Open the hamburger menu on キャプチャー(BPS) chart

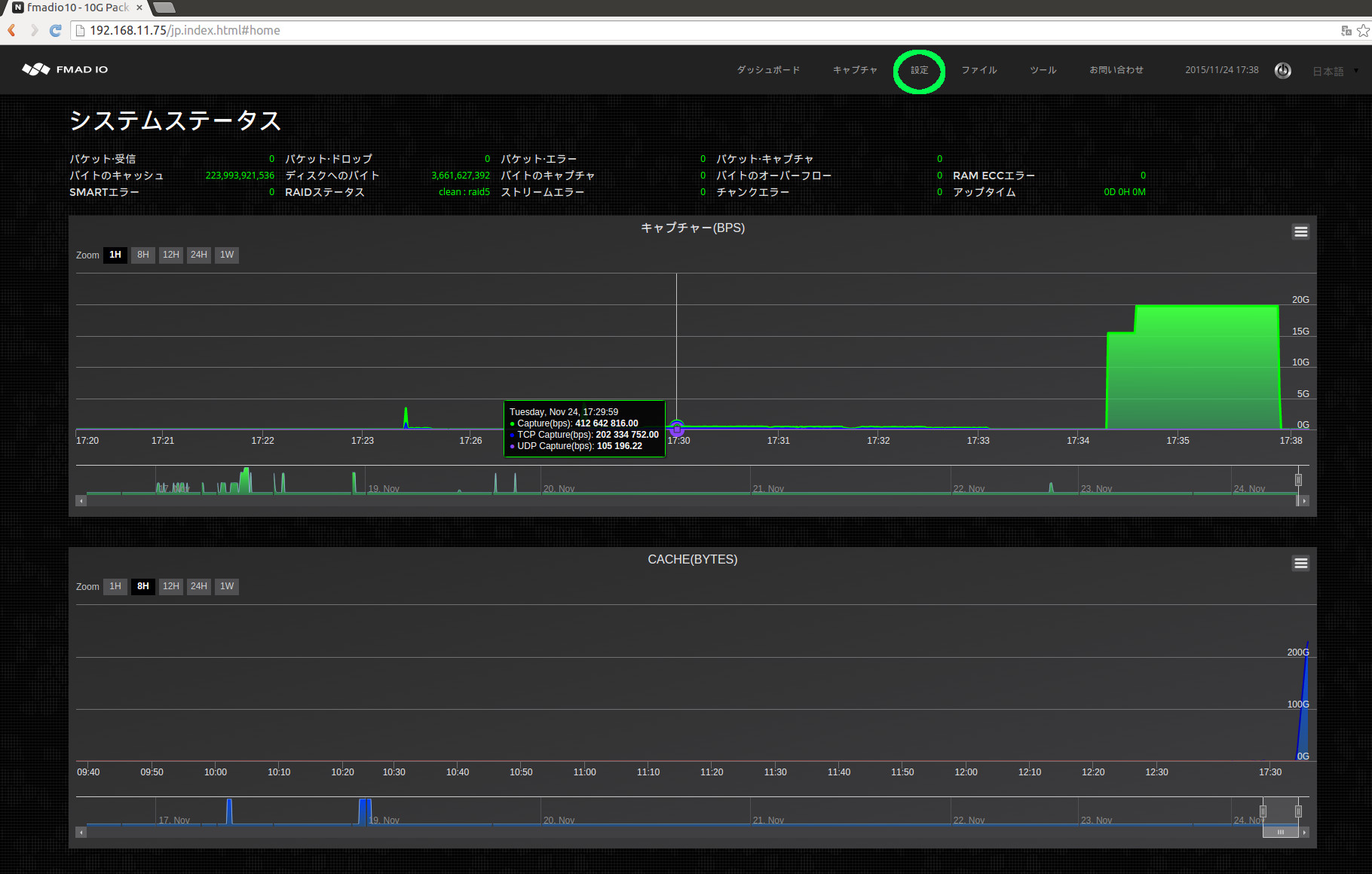[1300, 231]
